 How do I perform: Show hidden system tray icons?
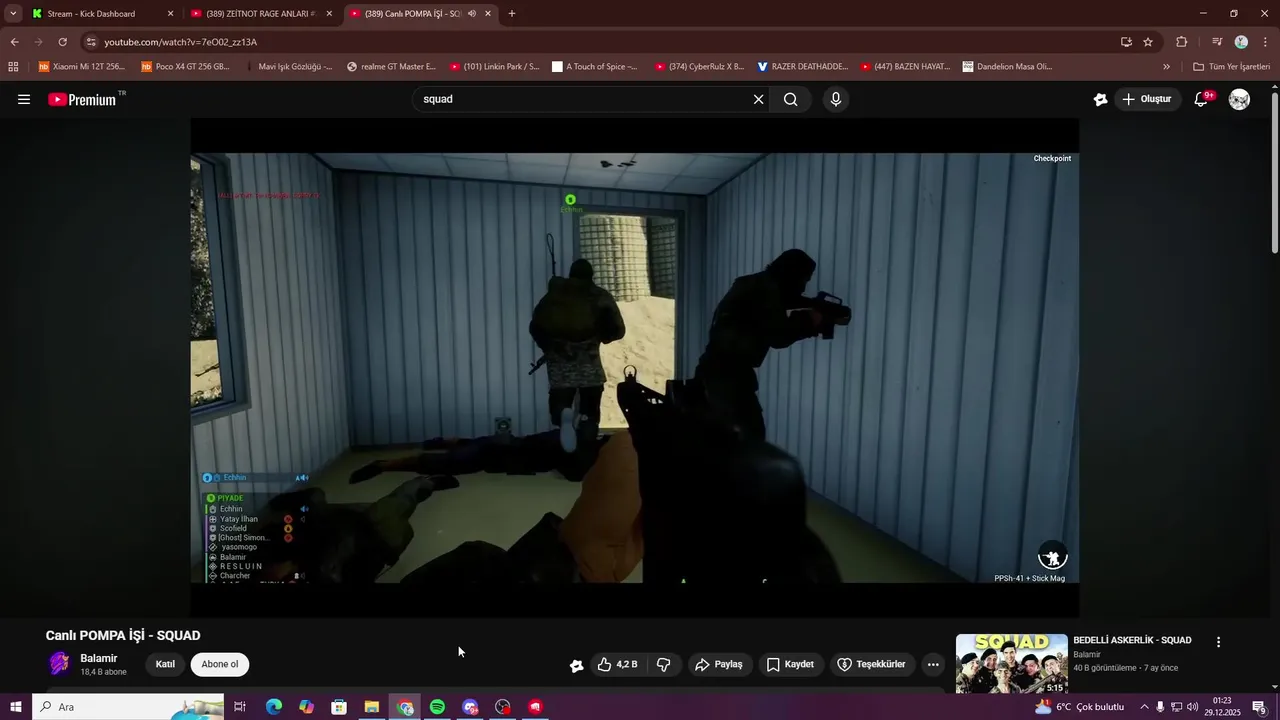pyautogui.click(x=1144, y=707)
